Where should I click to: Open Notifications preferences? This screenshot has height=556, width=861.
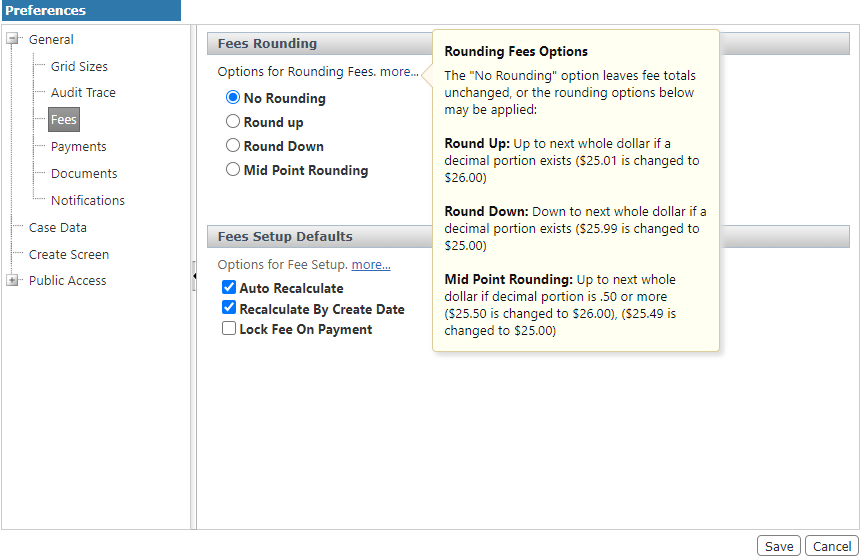pos(88,201)
